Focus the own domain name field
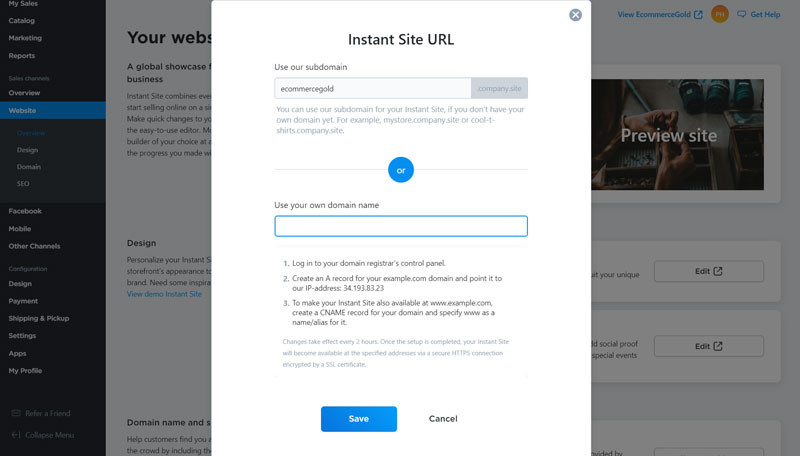 401,226
